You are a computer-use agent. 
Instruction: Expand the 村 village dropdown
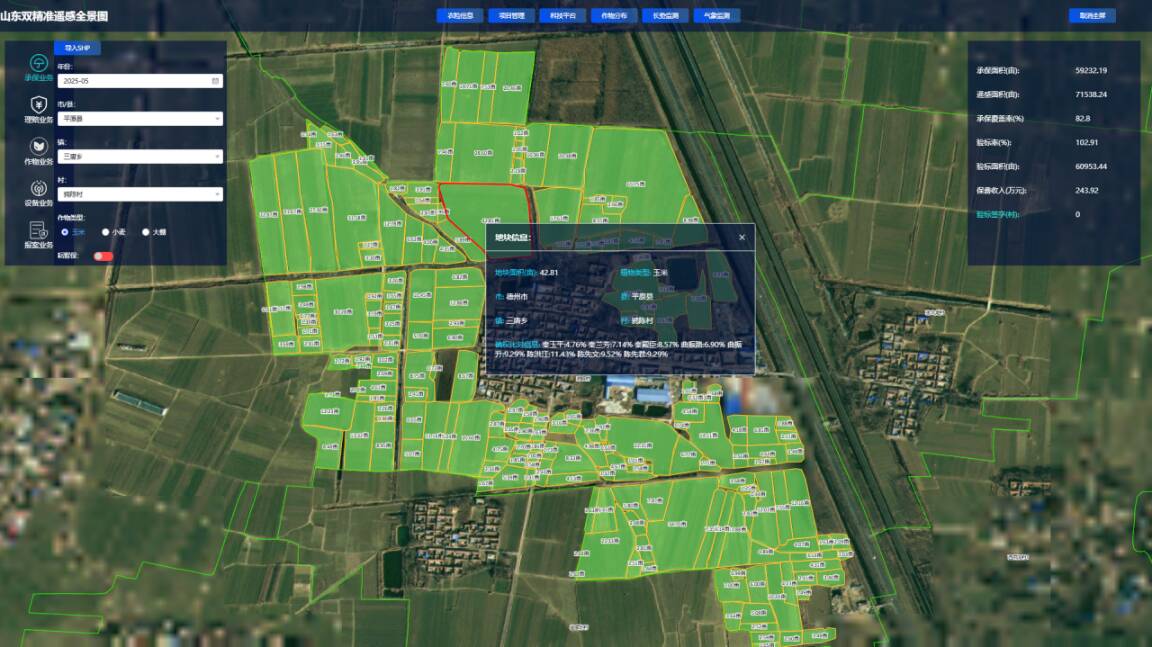pyautogui.click(x=140, y=195)
